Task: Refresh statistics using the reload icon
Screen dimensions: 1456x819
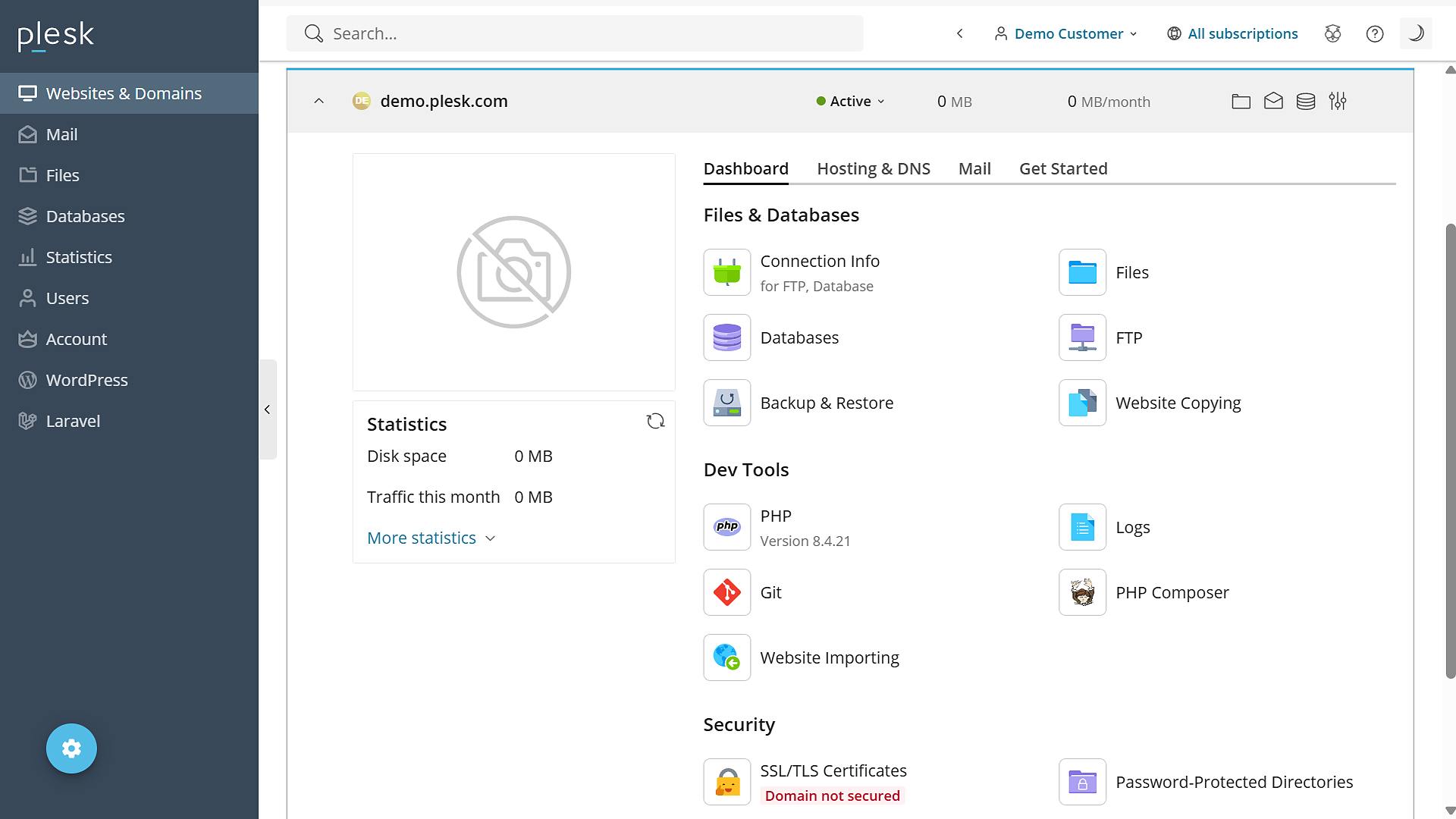Action: tap(655, 421)
